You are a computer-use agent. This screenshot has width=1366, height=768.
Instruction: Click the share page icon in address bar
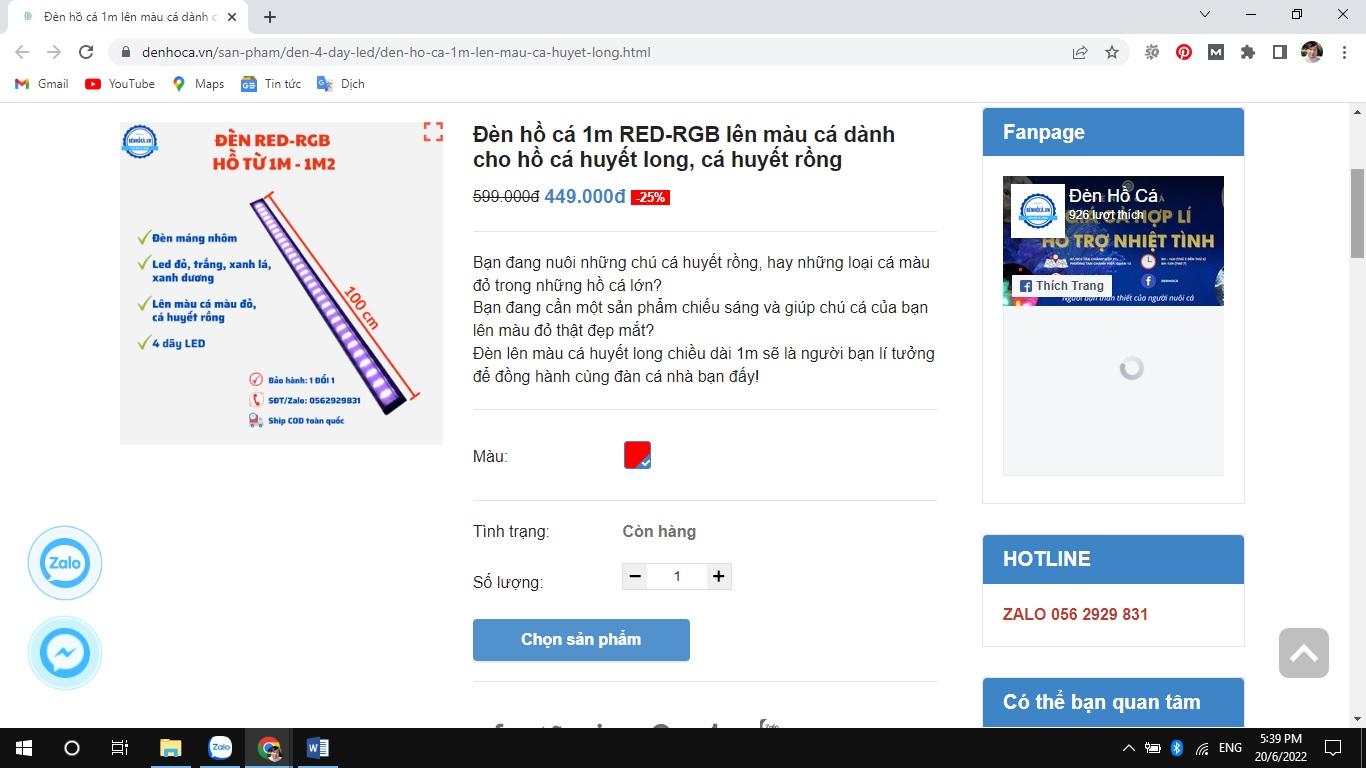click(1080, 52)
